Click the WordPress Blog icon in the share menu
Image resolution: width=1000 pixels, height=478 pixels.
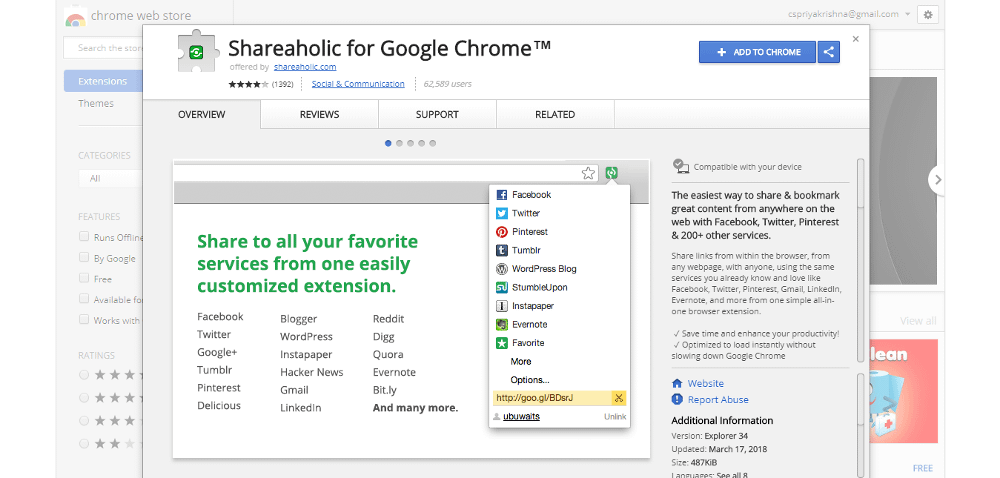tap(501, 269)
